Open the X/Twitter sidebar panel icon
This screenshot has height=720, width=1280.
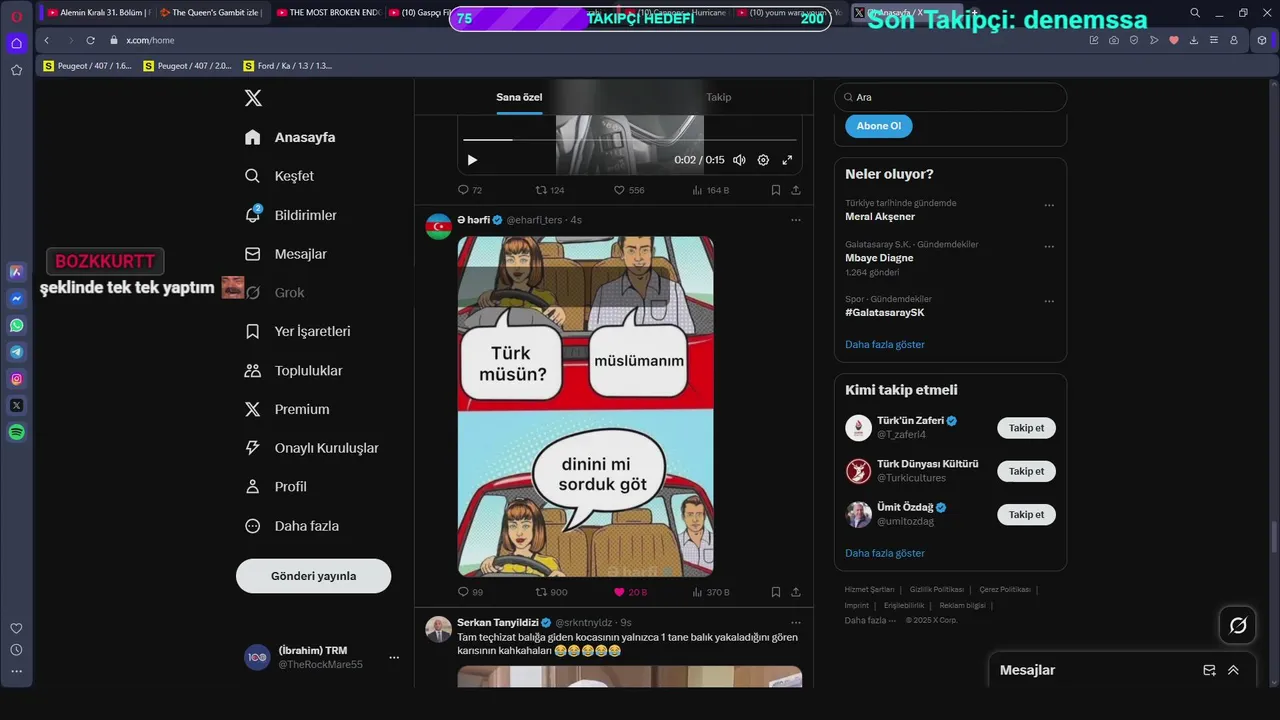pos(17,405)
